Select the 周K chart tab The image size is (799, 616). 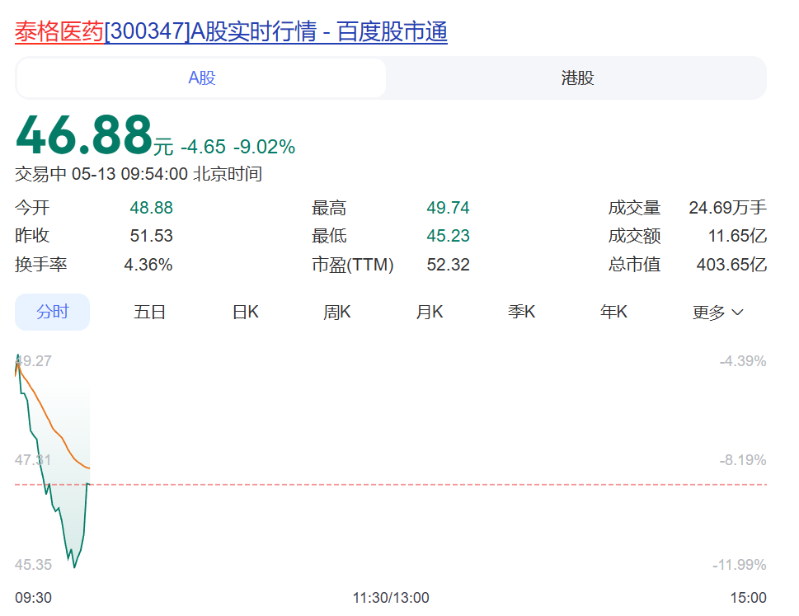pyautogui.click(x=337, y=312)
